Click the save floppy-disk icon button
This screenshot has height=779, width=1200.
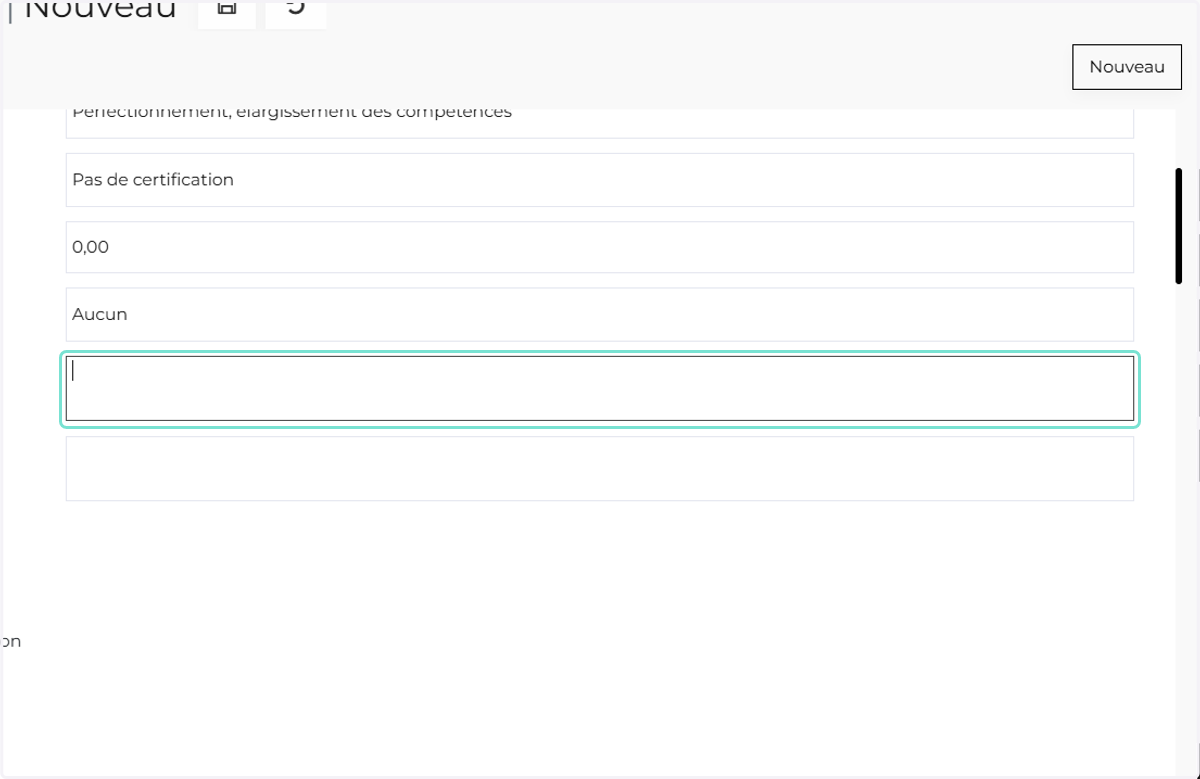click(227, 12)
